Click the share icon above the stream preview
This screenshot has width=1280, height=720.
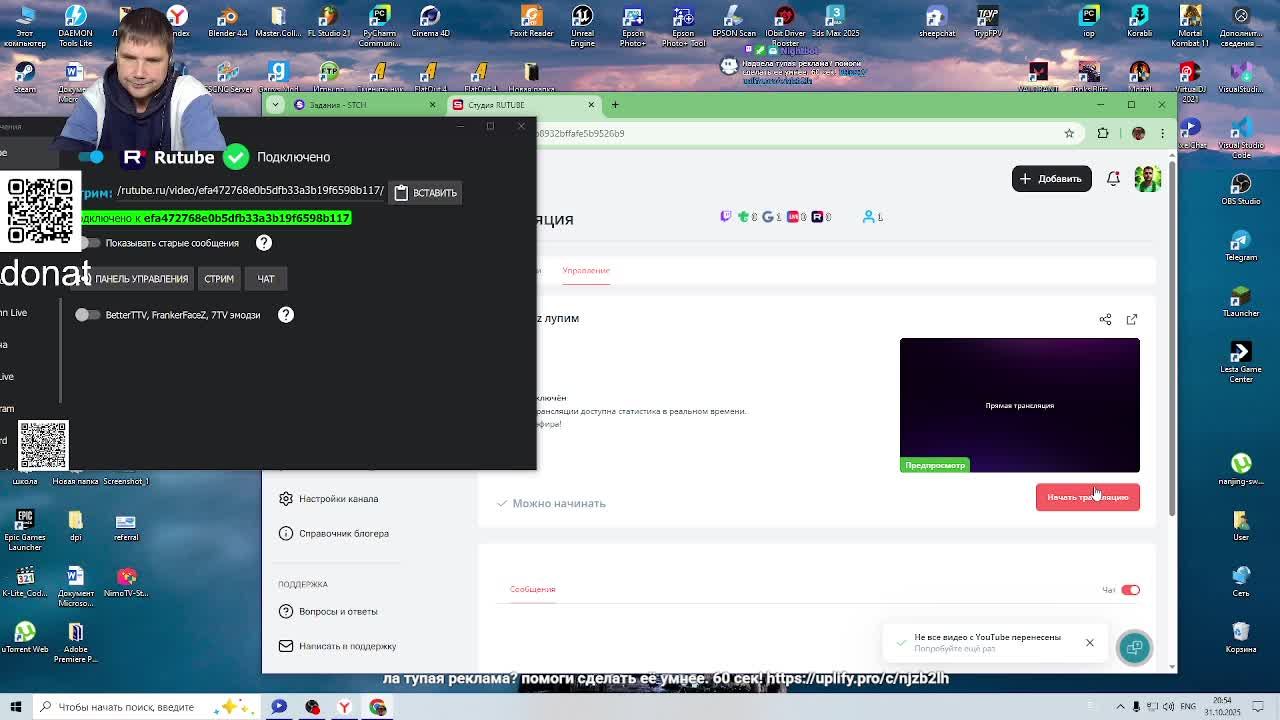(x=1105, y=319)
